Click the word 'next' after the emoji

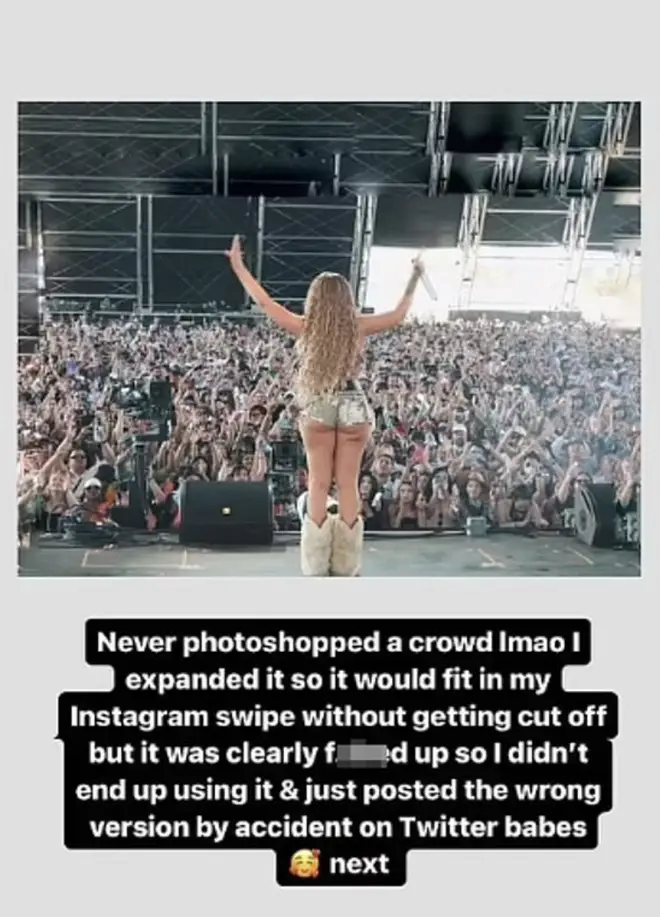[x=359, y=864]
